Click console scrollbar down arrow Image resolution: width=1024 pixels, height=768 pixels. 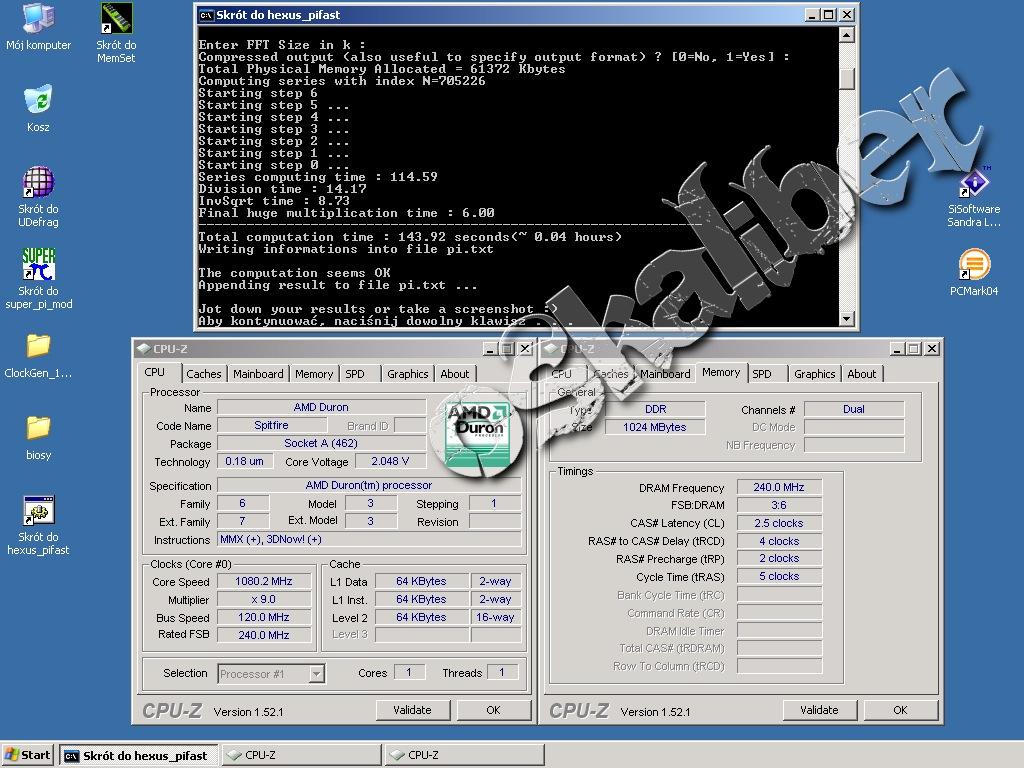tap(846, 319)
